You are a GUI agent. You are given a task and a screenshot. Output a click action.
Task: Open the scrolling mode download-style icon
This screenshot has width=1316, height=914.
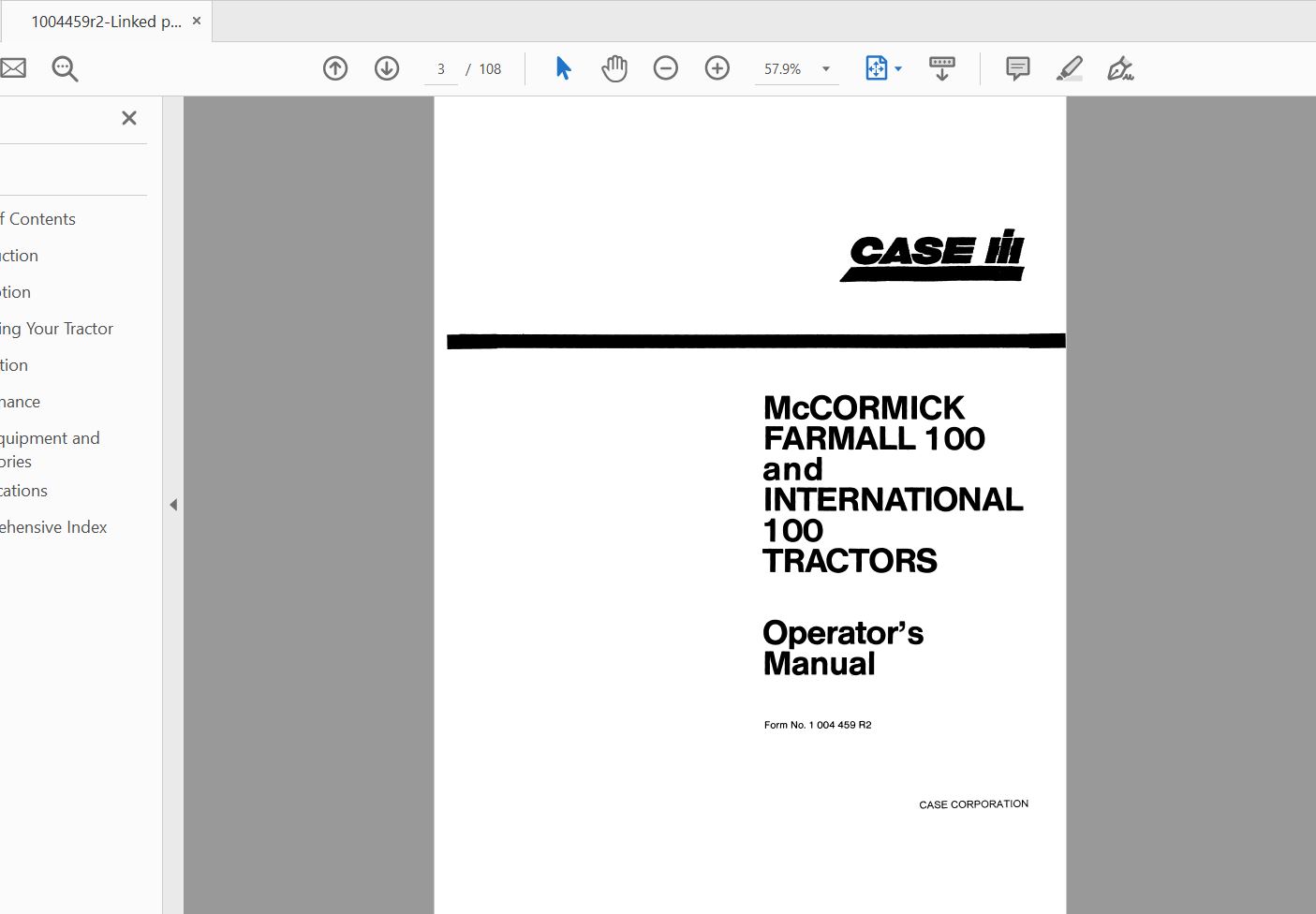[x=942, y=68]
